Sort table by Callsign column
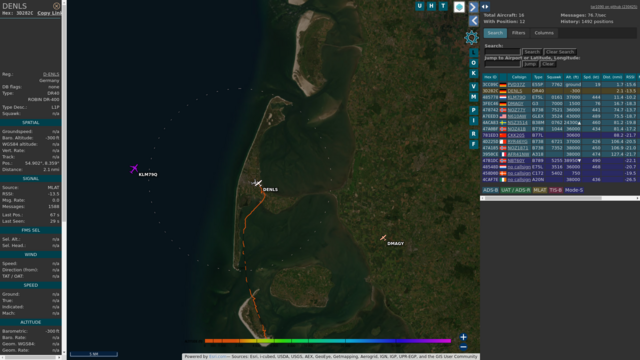 click(519, 77)
